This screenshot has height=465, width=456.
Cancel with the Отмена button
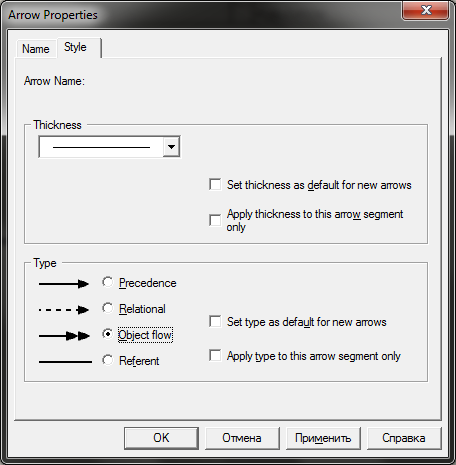[x=242, y=438]
